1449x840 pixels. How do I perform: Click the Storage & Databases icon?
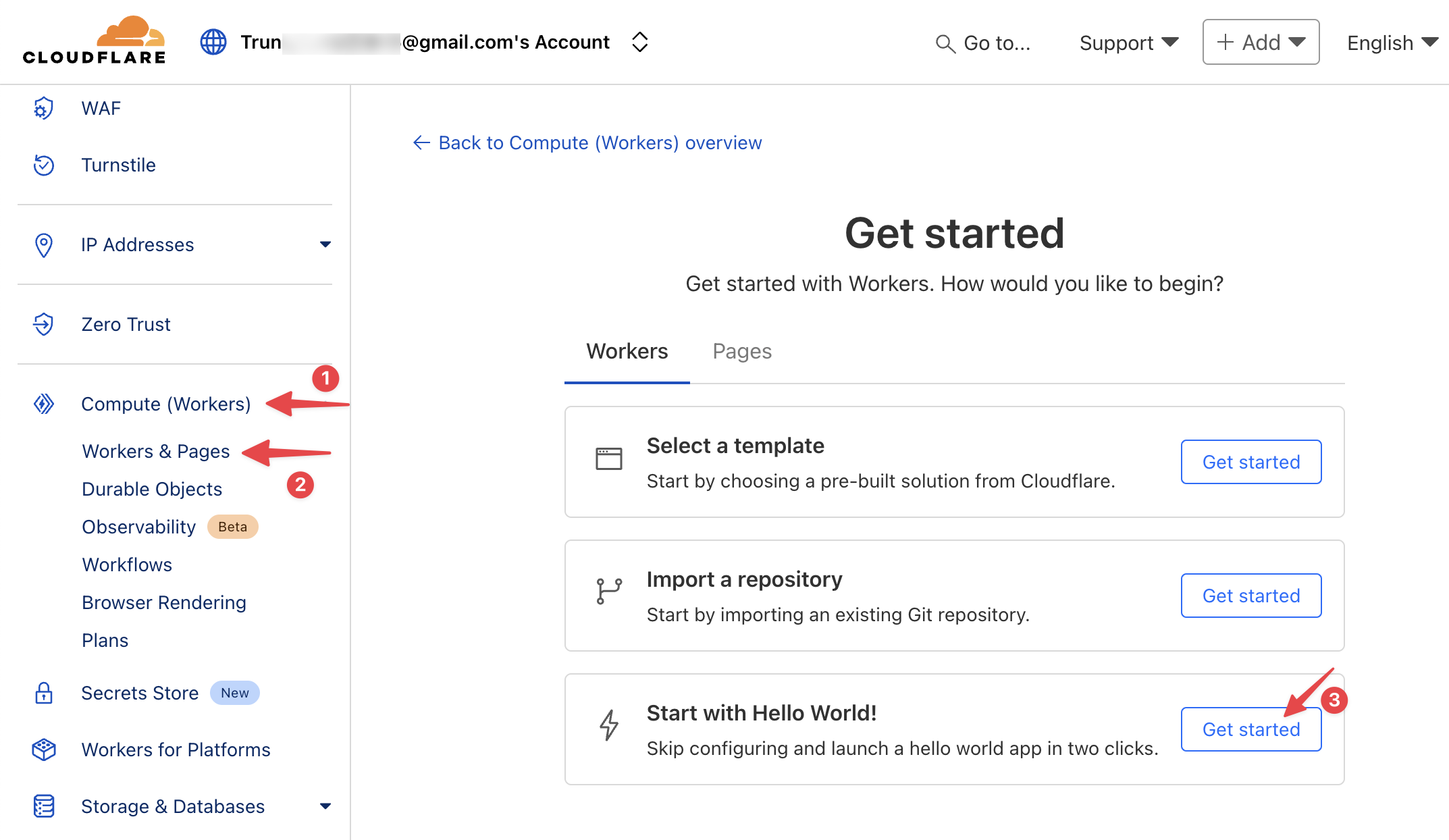(44, 806)
